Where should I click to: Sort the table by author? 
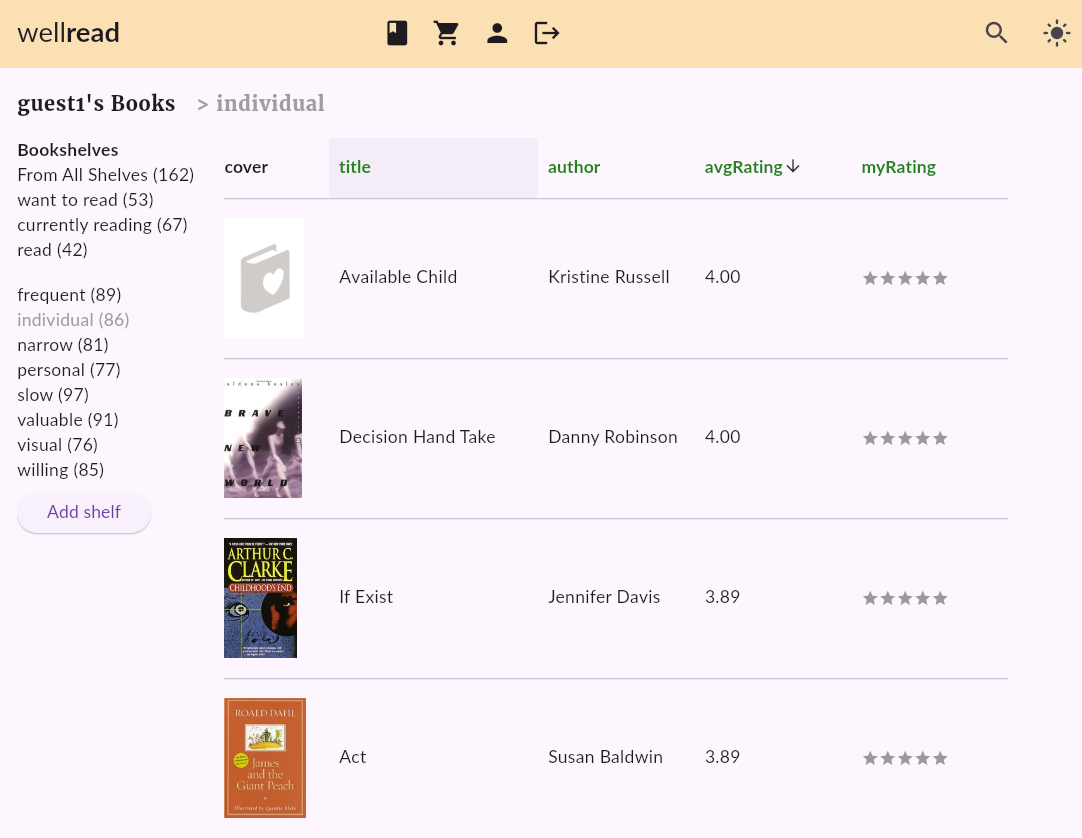point(574,167)
